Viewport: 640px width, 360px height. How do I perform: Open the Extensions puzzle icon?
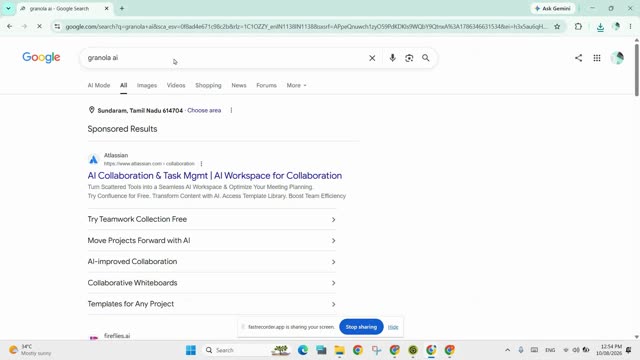pos(578,27)
